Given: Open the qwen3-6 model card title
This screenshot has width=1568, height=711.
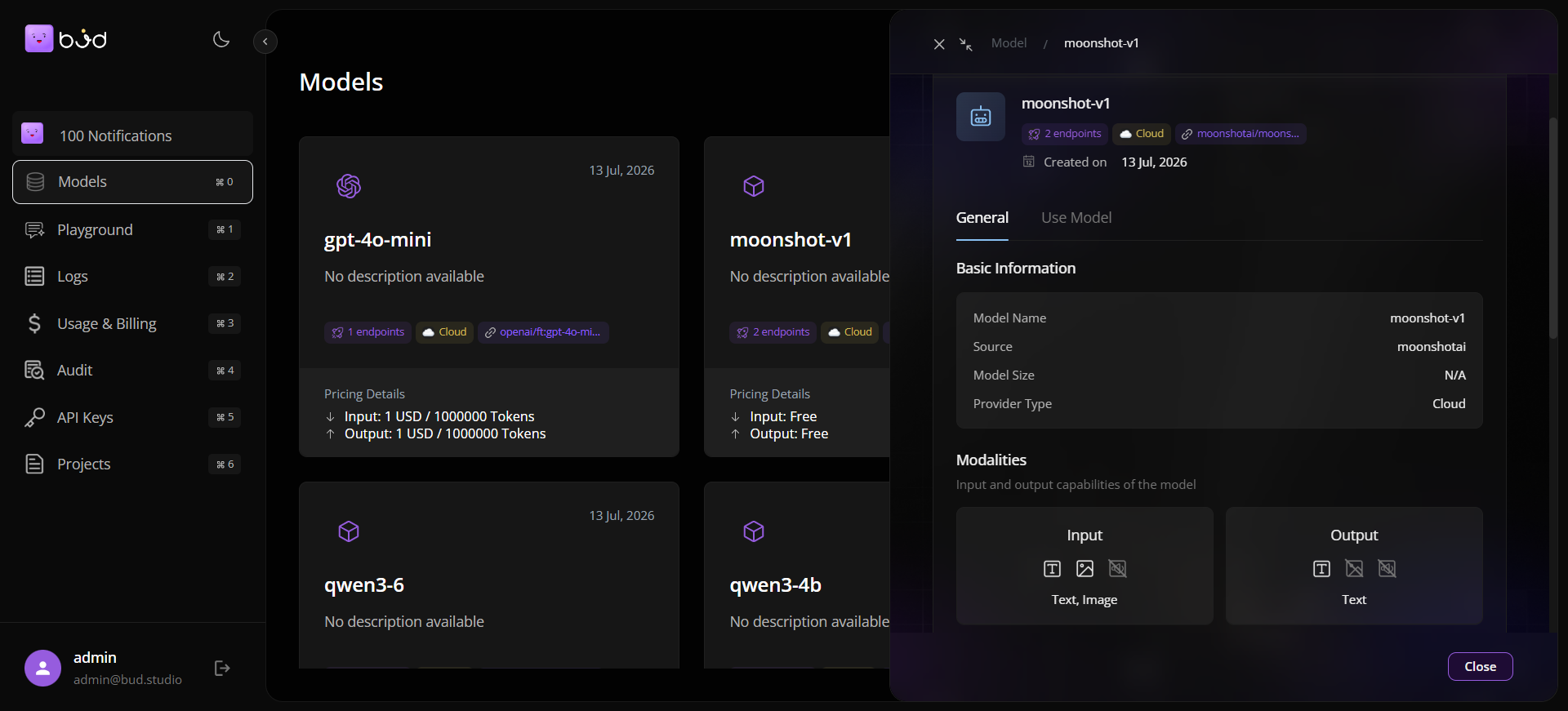Looking at the screenshot, I should tap(364, 585).
